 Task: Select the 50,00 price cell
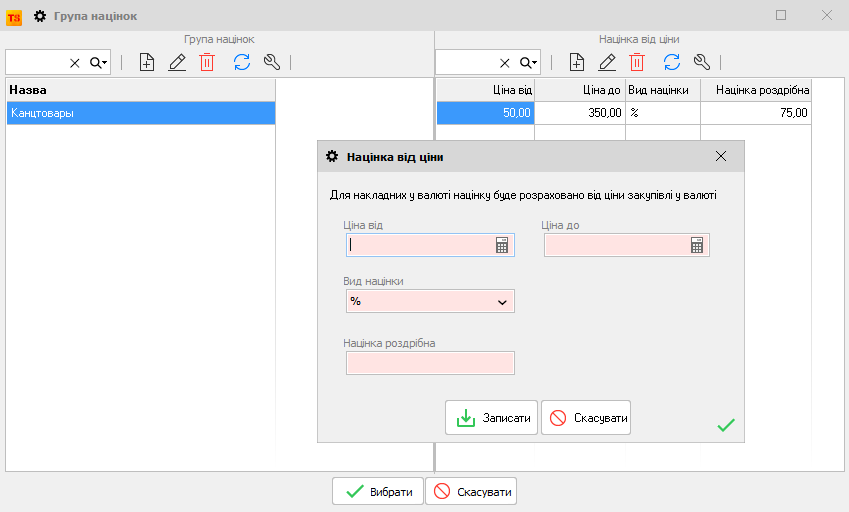coord(486,113)
